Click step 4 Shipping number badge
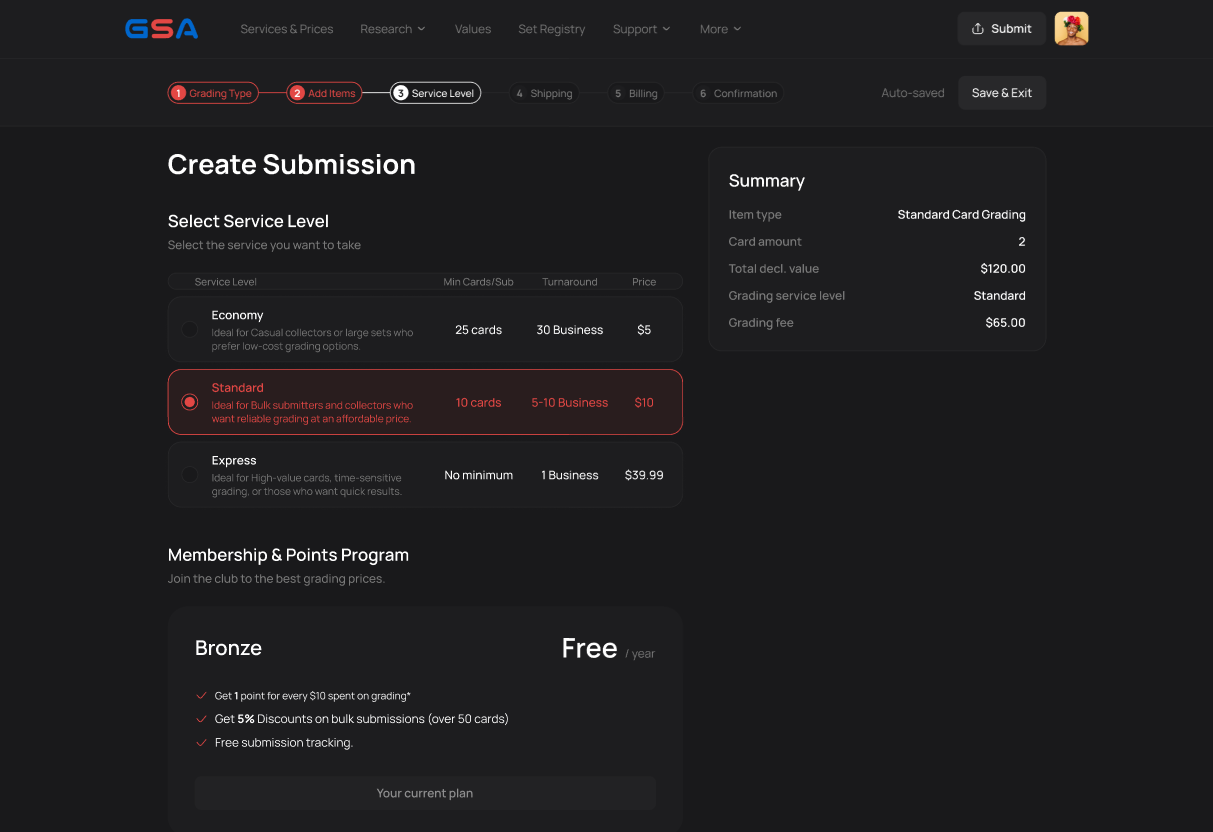 coord(519,93)
